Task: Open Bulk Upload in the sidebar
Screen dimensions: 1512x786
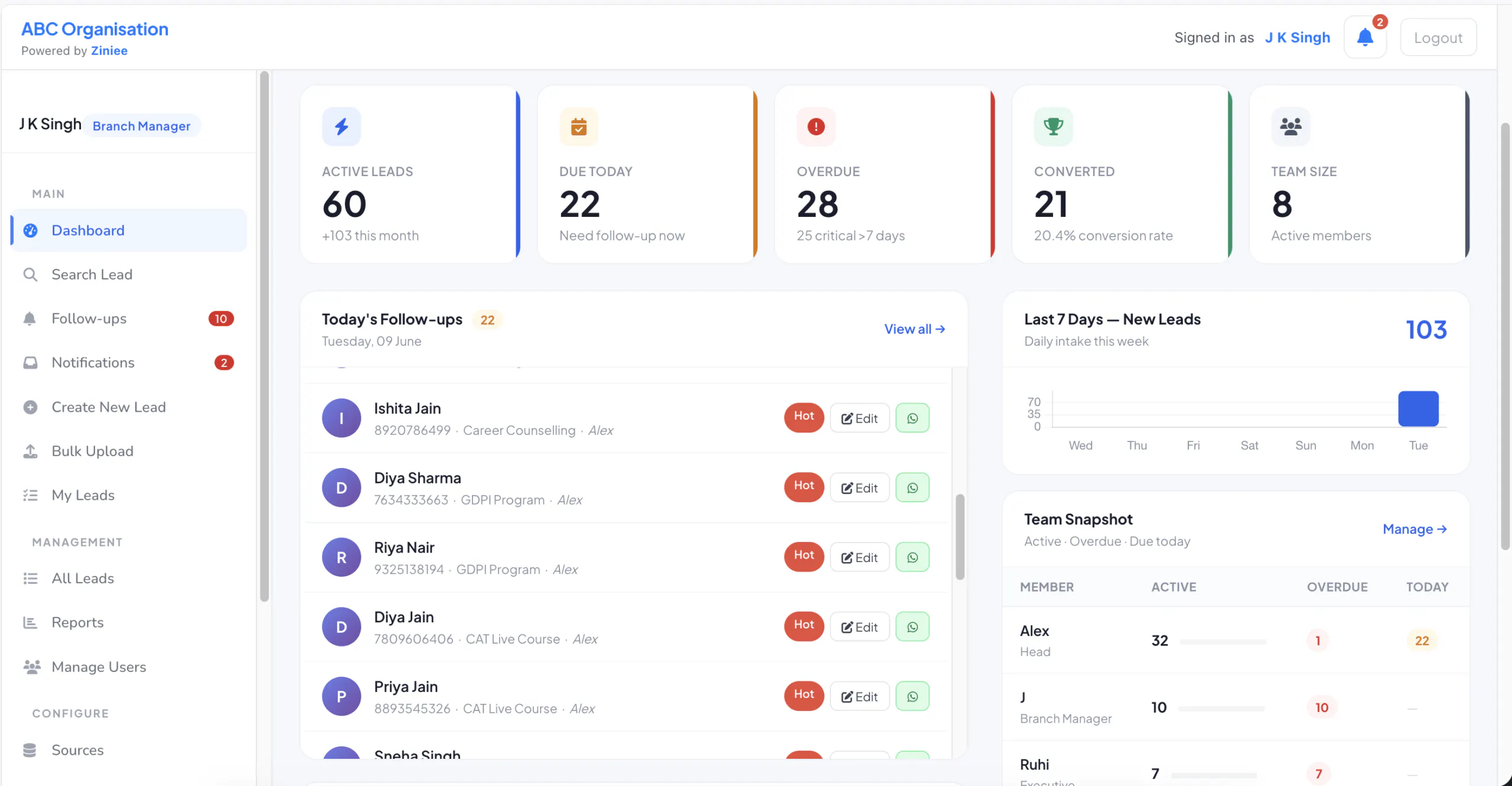Action: [129, 451]
